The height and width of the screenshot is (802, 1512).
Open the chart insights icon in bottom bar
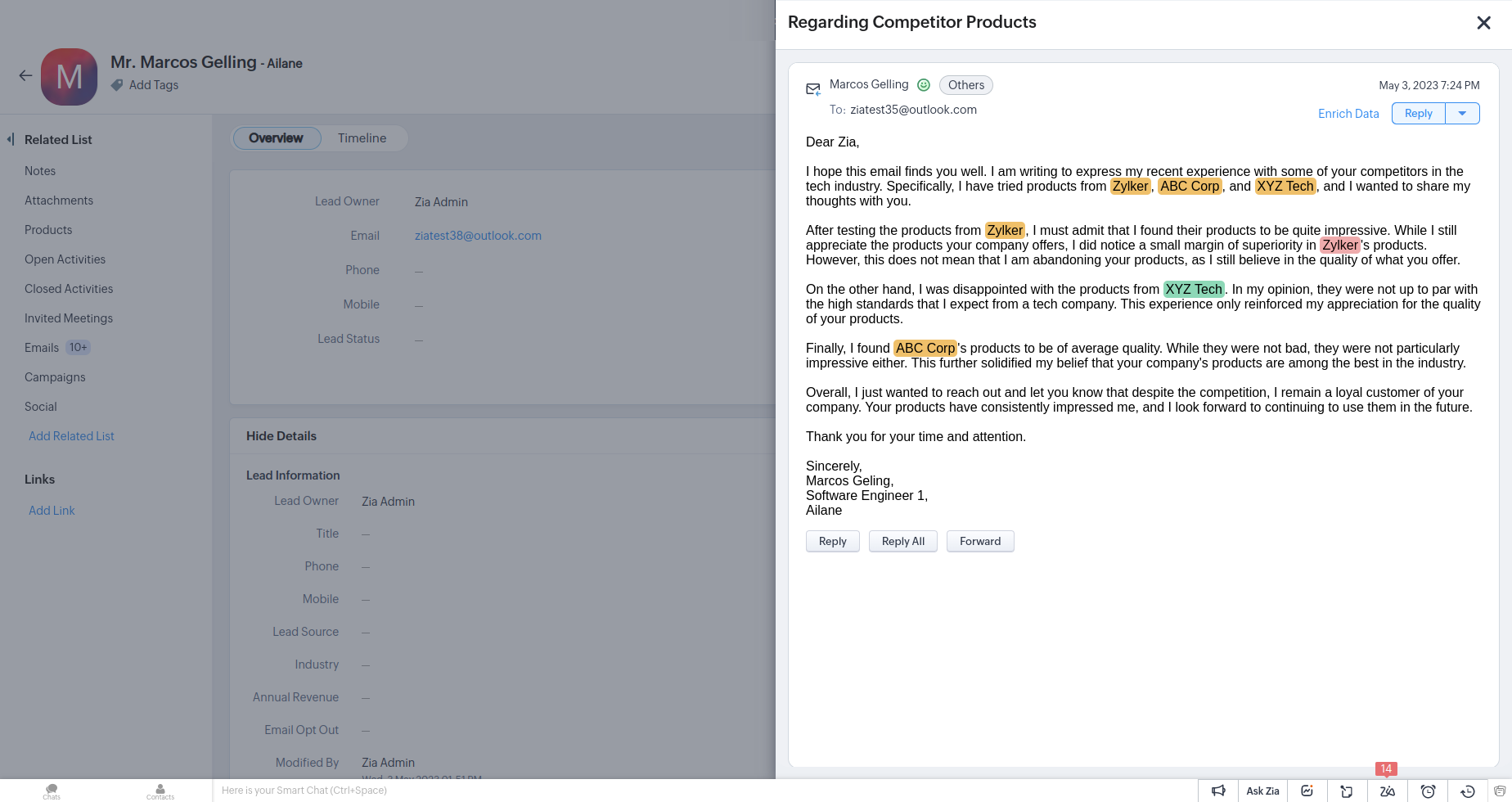point(1307,791)
